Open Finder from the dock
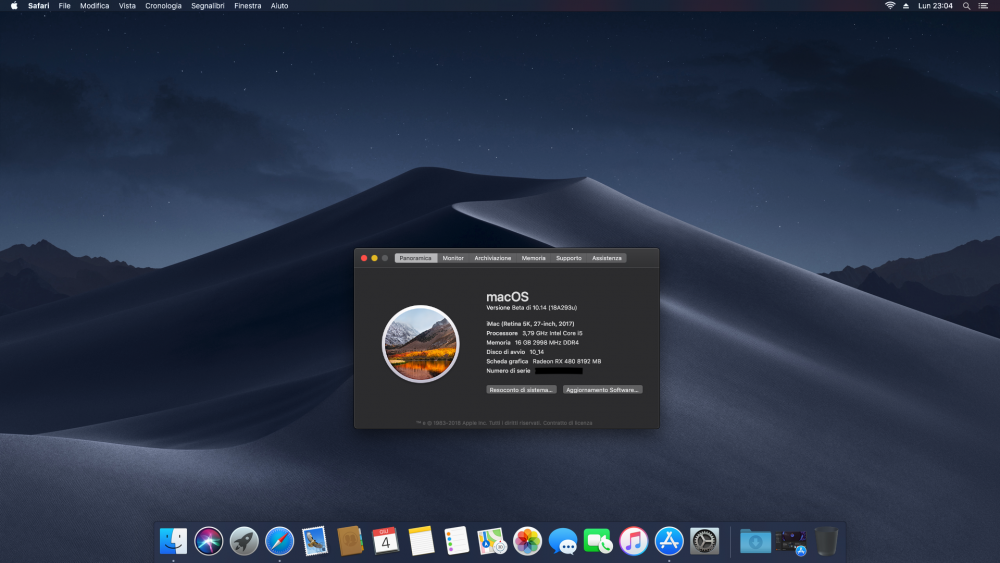The height and width of the screenshot is (563, 1000). pyautogui.click(x=173, y=541)
